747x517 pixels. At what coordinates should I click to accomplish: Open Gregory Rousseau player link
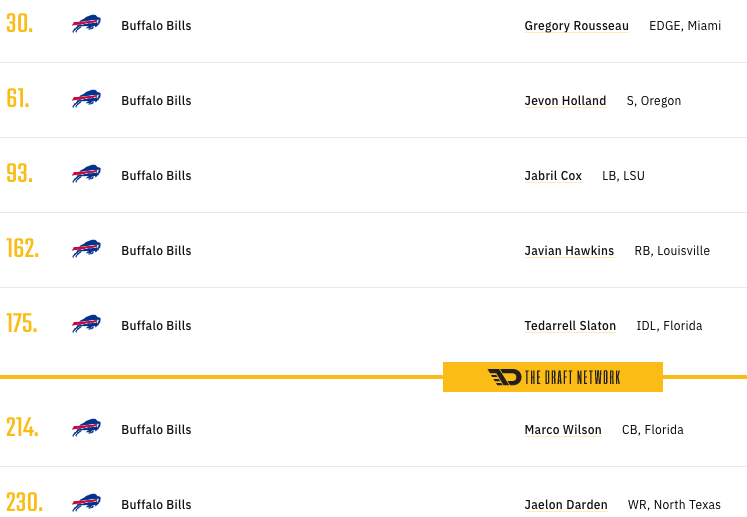[x=576, y=26]
